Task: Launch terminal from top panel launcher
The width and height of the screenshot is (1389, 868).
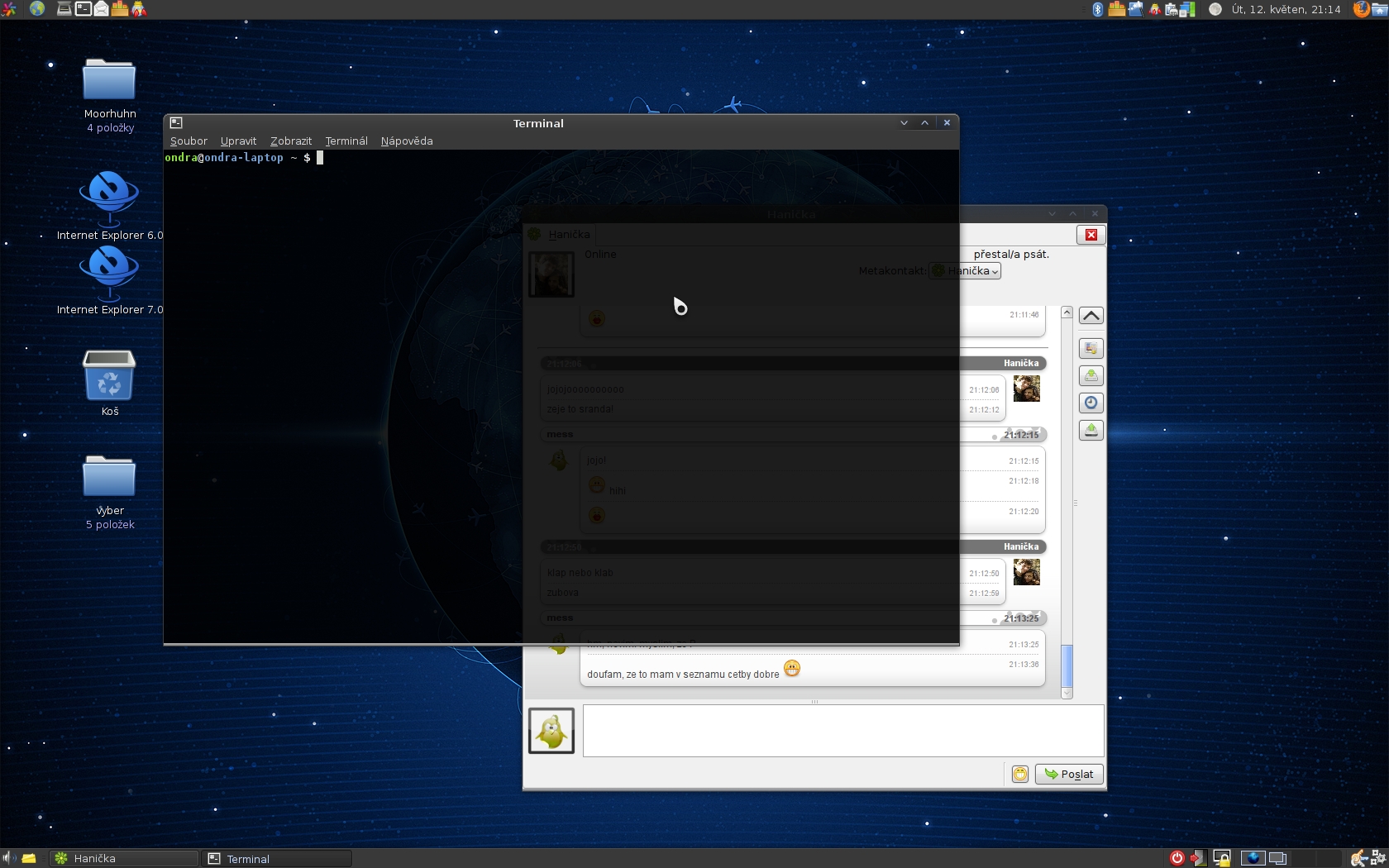Action: [83, 9]
